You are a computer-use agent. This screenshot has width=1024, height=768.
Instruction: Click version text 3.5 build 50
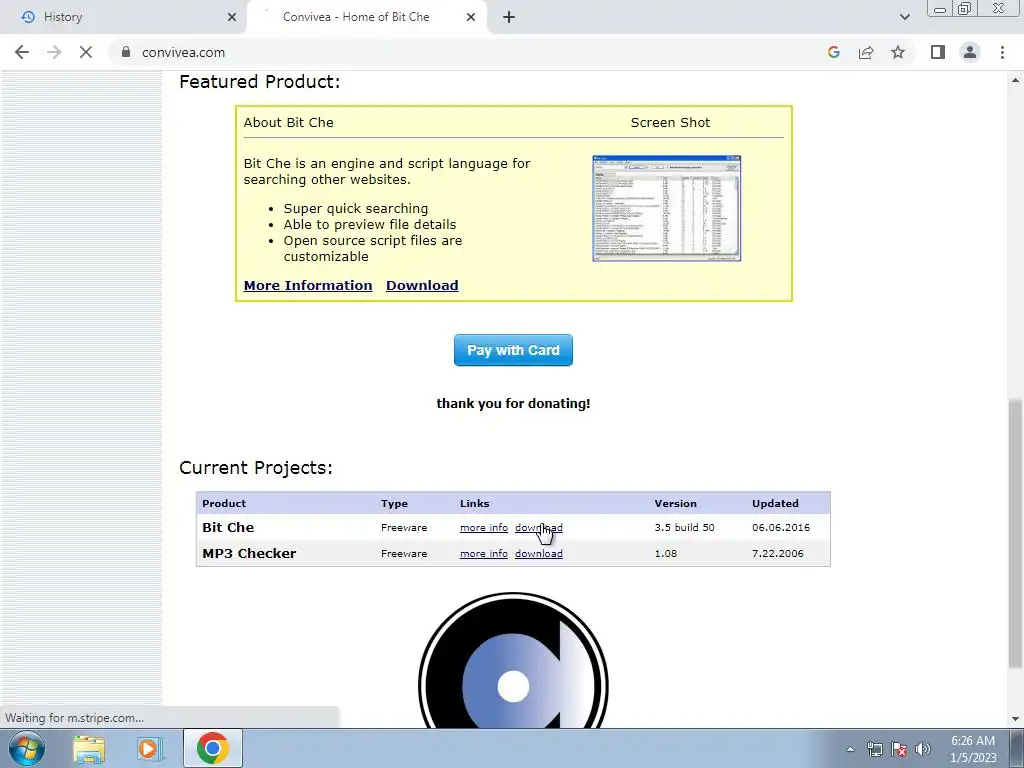coord(684,528)
